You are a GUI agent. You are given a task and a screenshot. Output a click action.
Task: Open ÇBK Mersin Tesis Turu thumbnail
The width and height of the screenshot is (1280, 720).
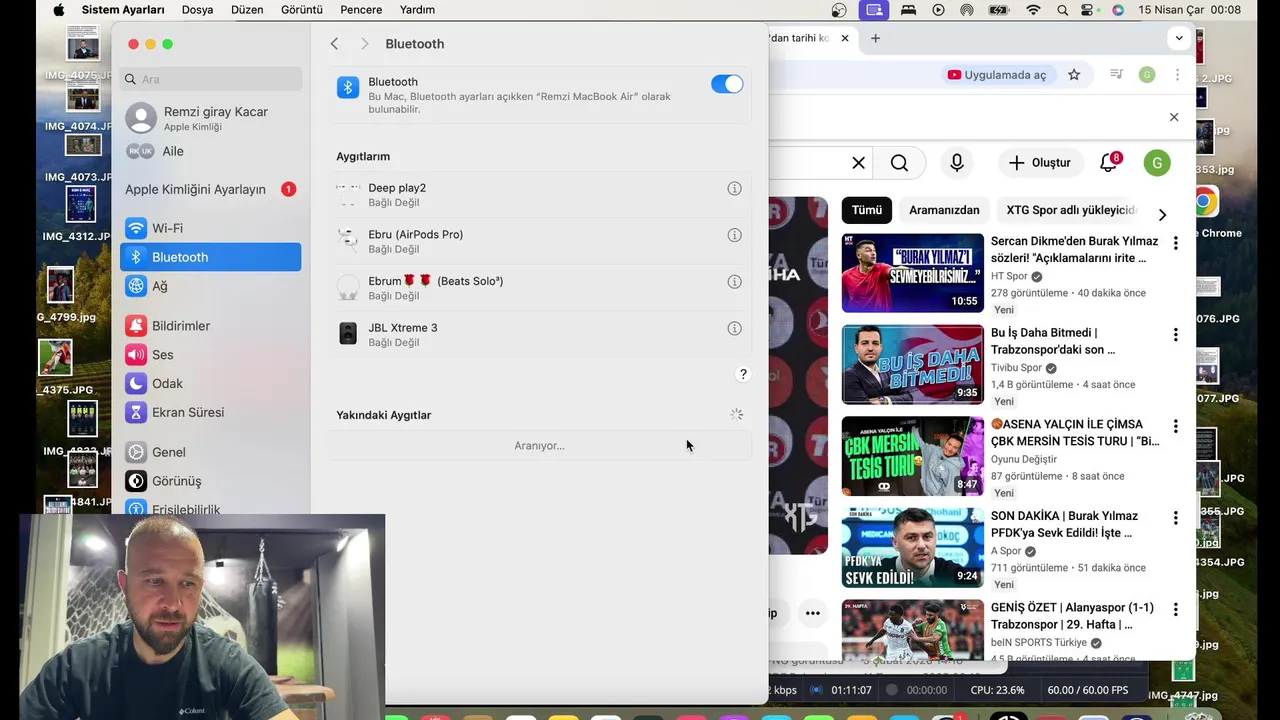click(912, 456)
